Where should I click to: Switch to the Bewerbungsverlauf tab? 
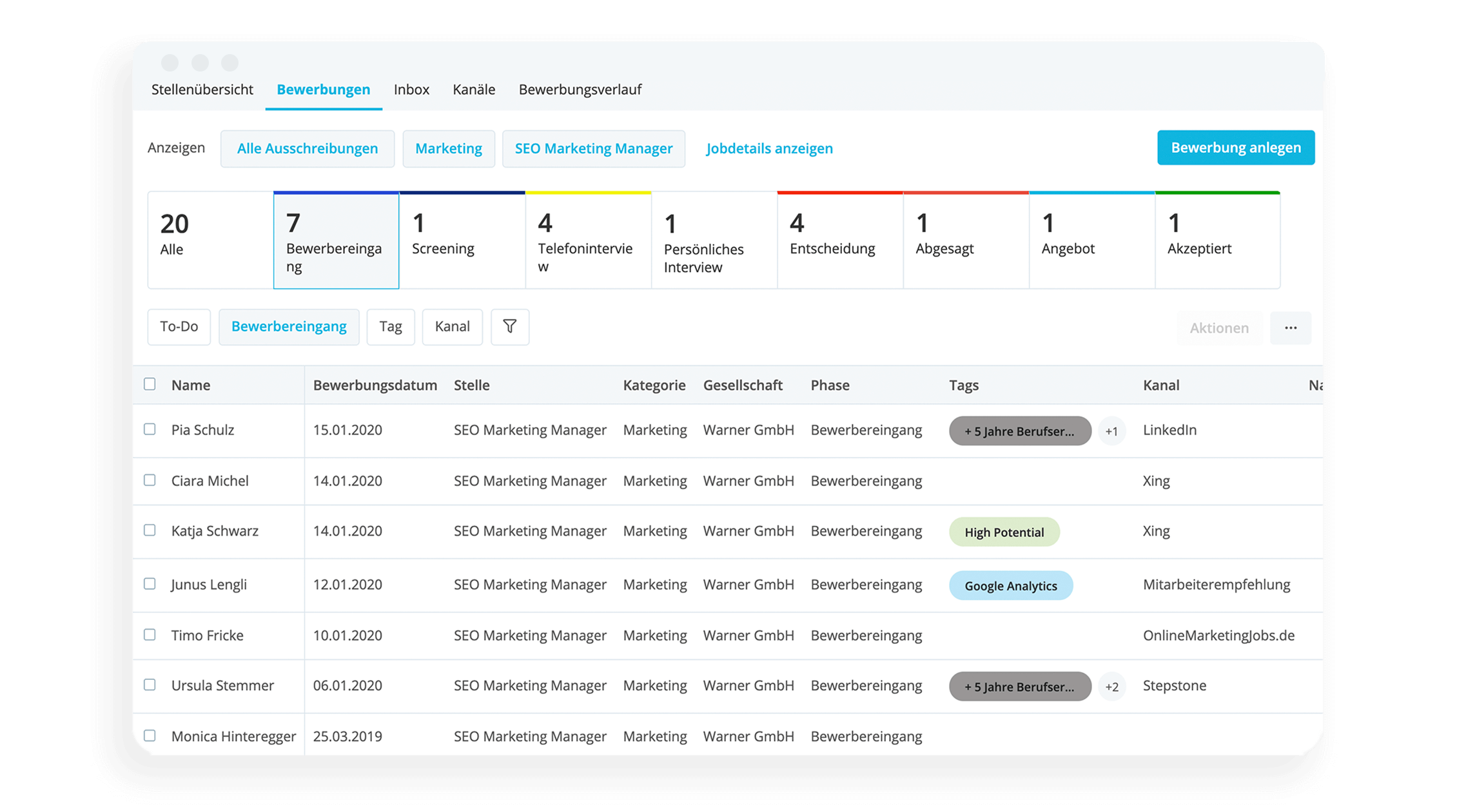580,90
